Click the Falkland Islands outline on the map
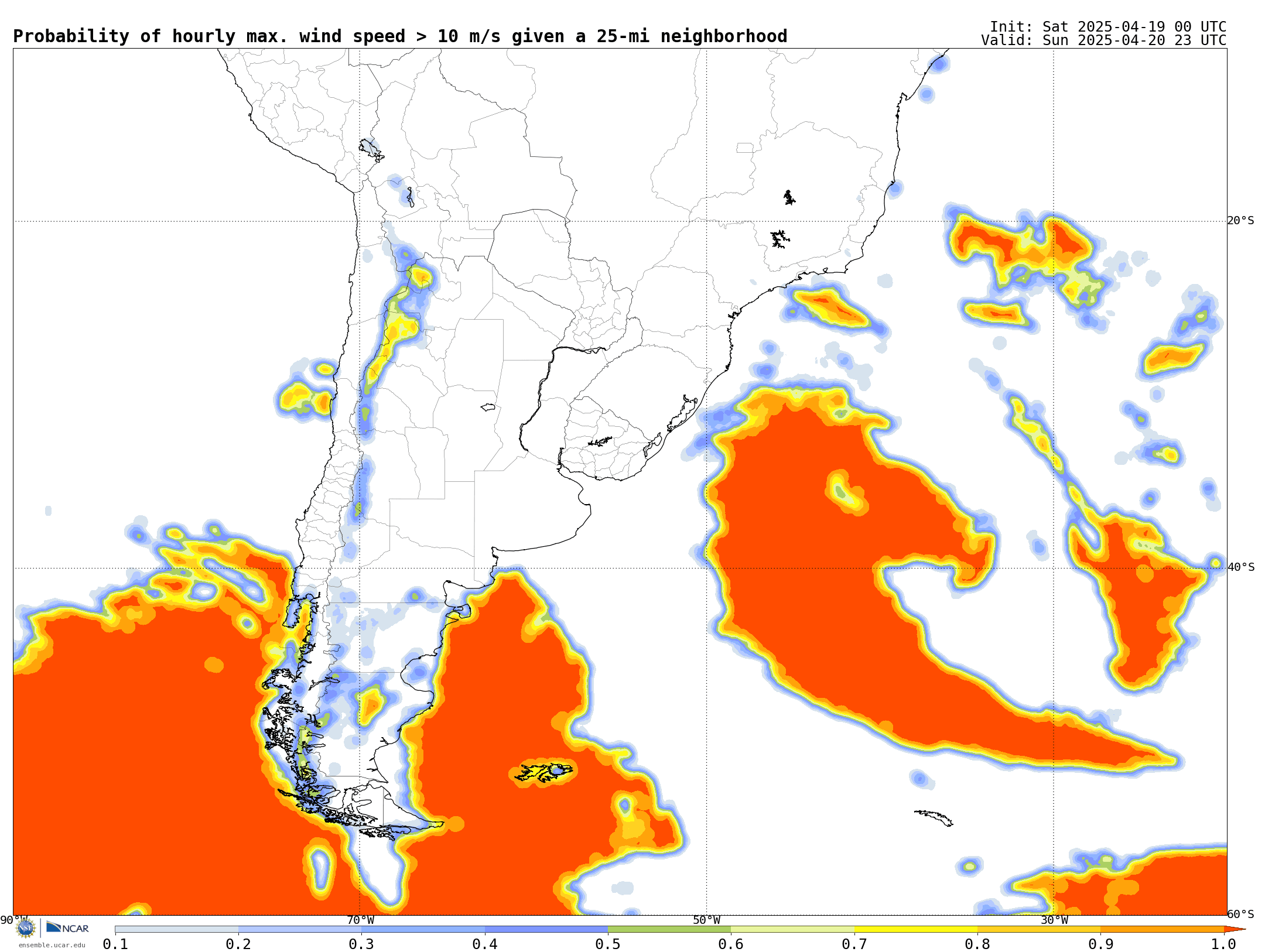The image size is (1265, 952). (543, 772)
